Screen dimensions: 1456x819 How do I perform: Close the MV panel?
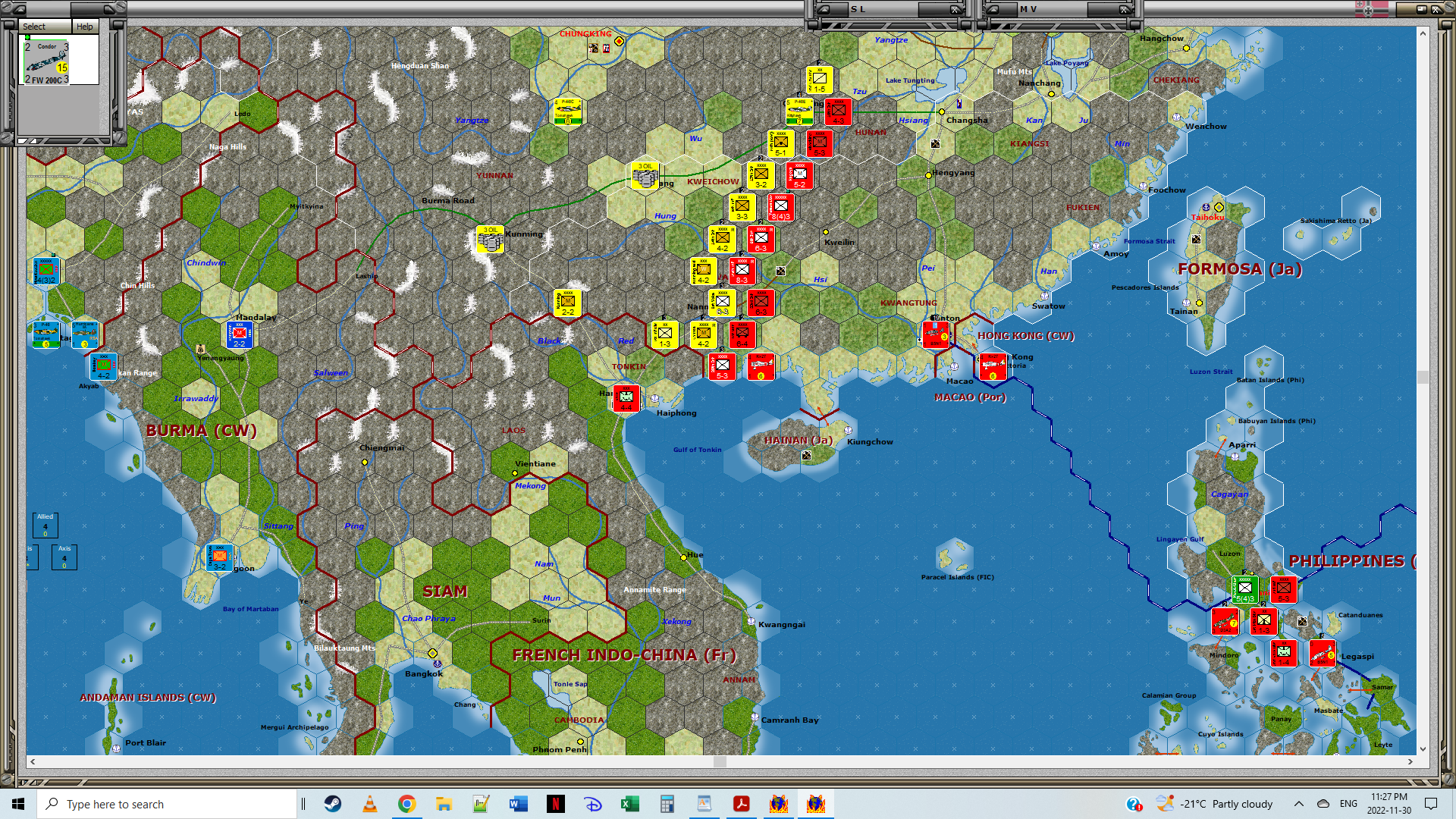point(1125,9)
